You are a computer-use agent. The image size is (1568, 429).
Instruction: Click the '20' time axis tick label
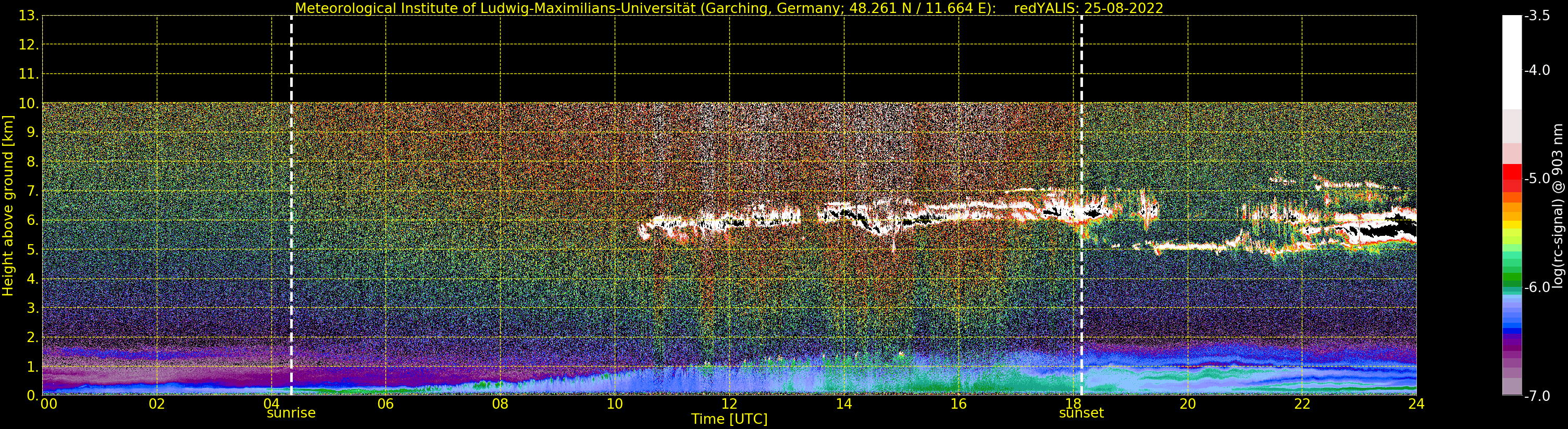(x=1188, y=404)
